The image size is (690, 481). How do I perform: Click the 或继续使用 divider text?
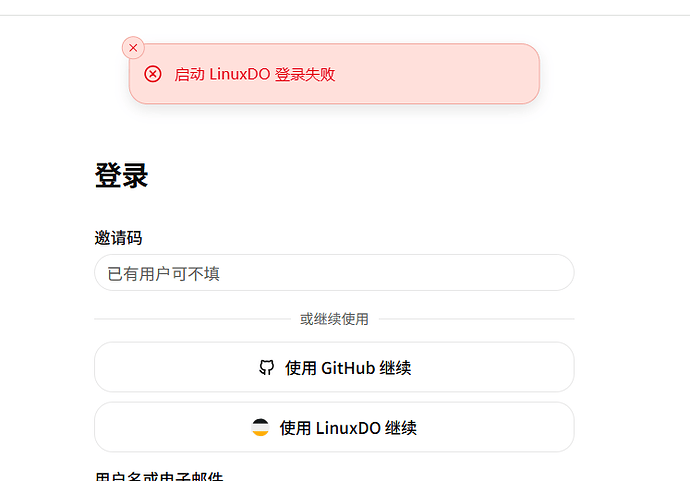334,319
